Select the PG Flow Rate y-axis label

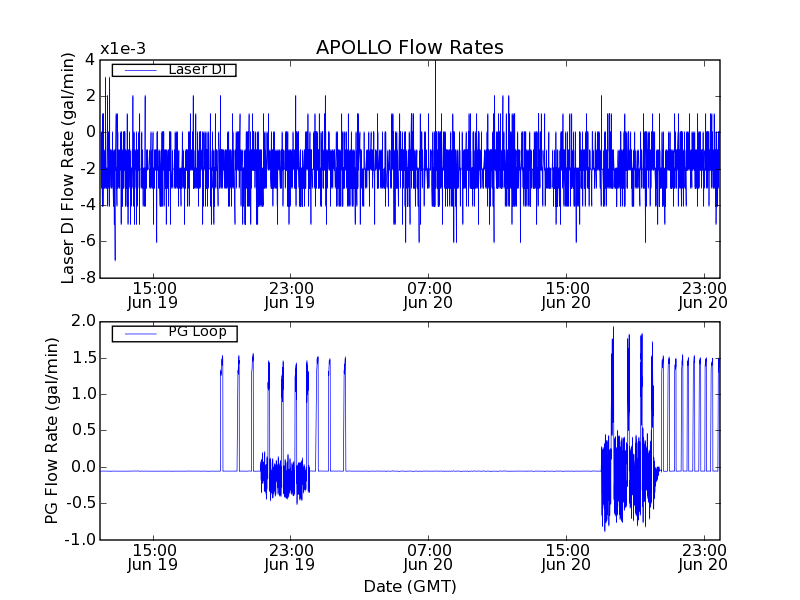[52, 430]
